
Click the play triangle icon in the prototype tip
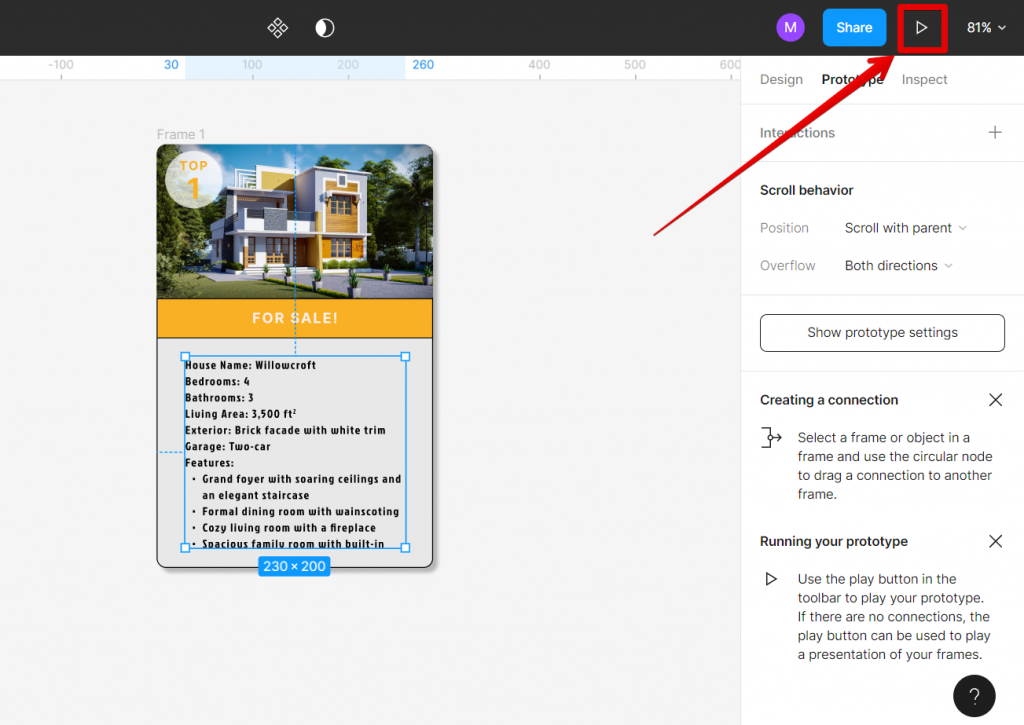coord(770,578)
